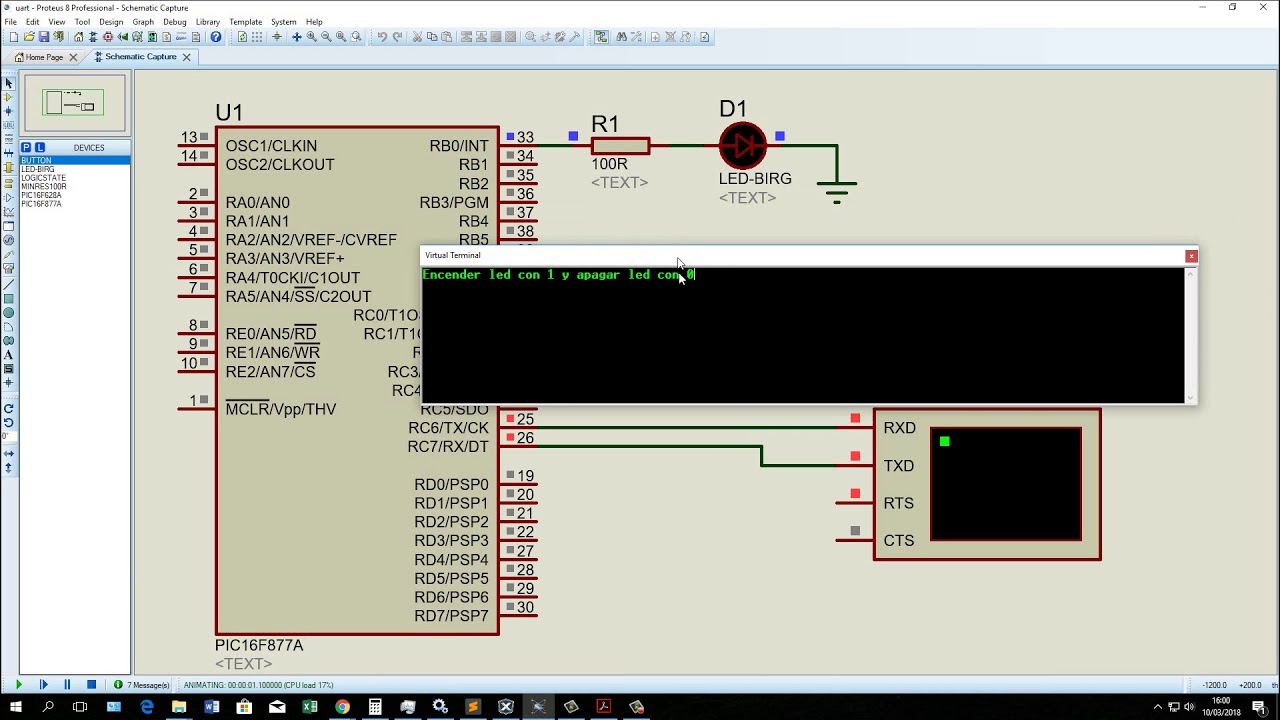
Task: Select the 2D Circle graphics tool
Action: (9, 313)
